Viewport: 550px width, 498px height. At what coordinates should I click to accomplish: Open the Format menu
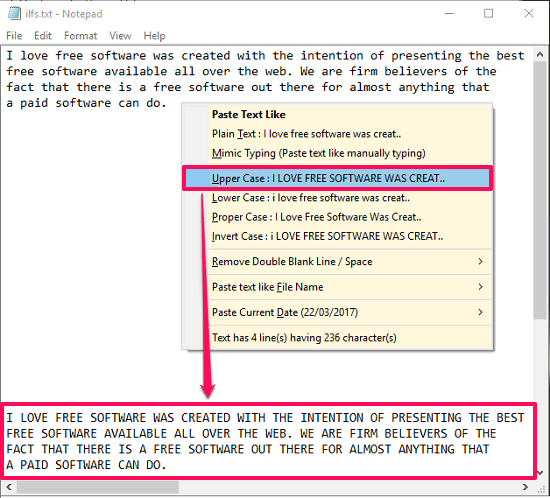pos(80,36)
